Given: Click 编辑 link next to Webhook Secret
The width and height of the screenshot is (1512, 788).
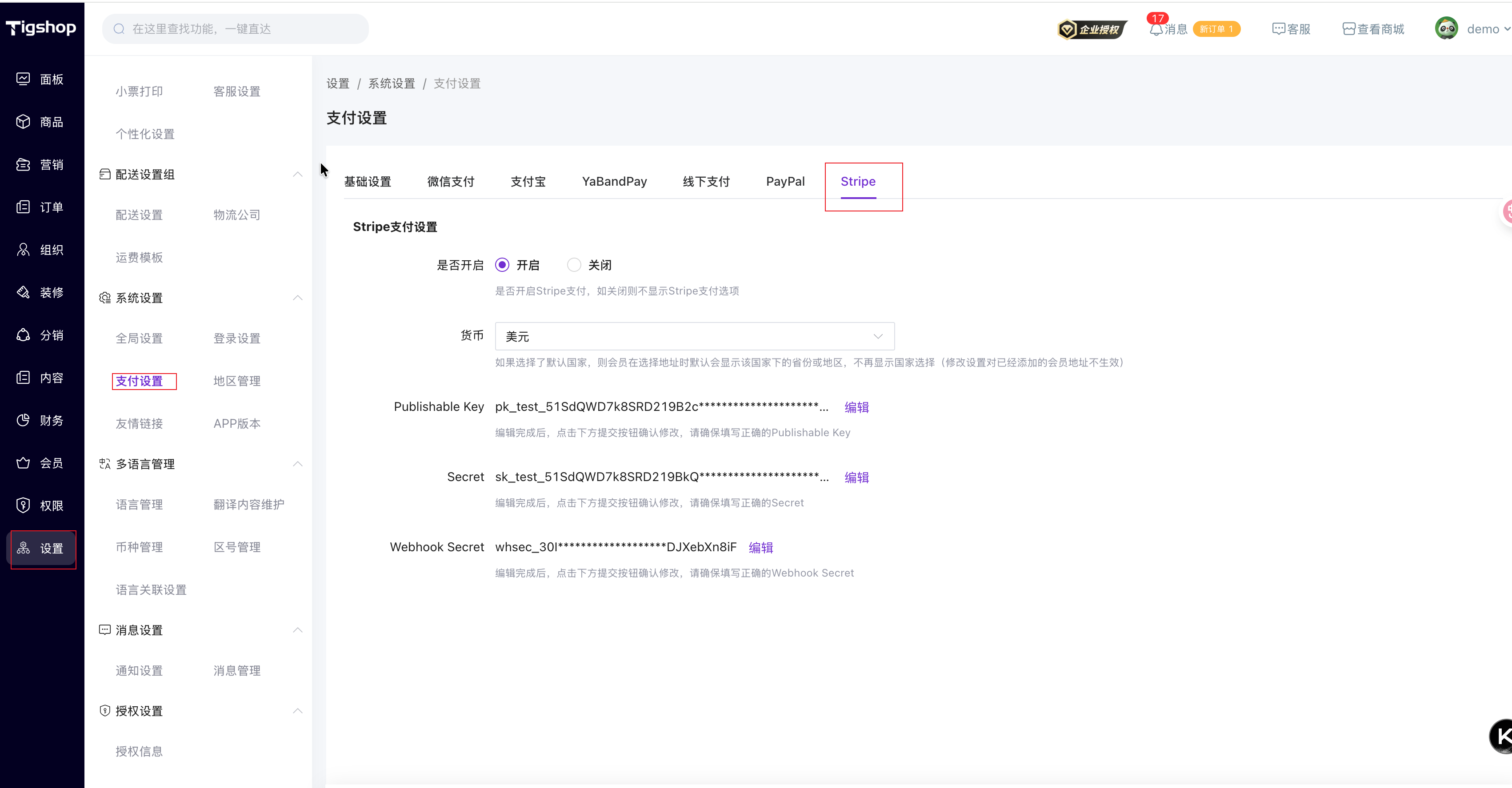Looking at the screenshot, I should point(761,547).
